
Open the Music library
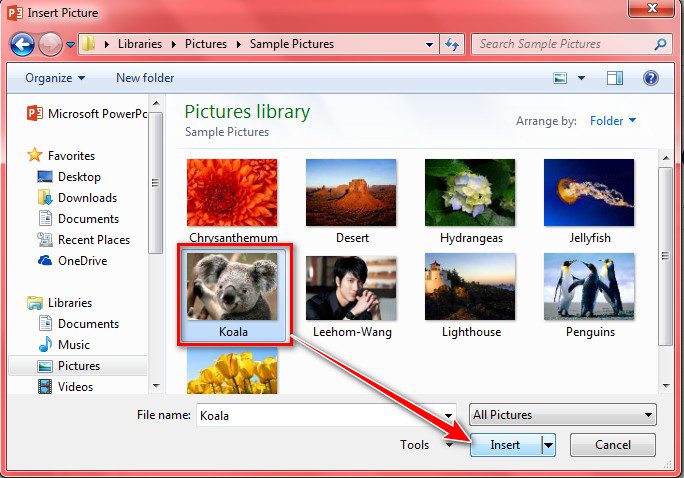click(74, 345)
